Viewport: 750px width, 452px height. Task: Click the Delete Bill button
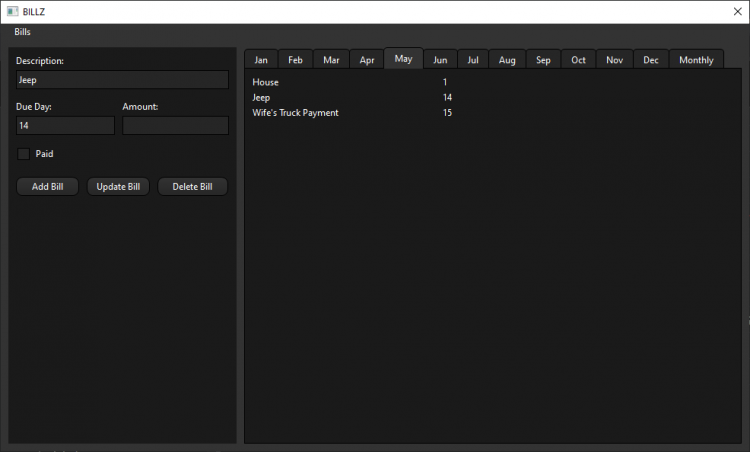click(192, 187)
